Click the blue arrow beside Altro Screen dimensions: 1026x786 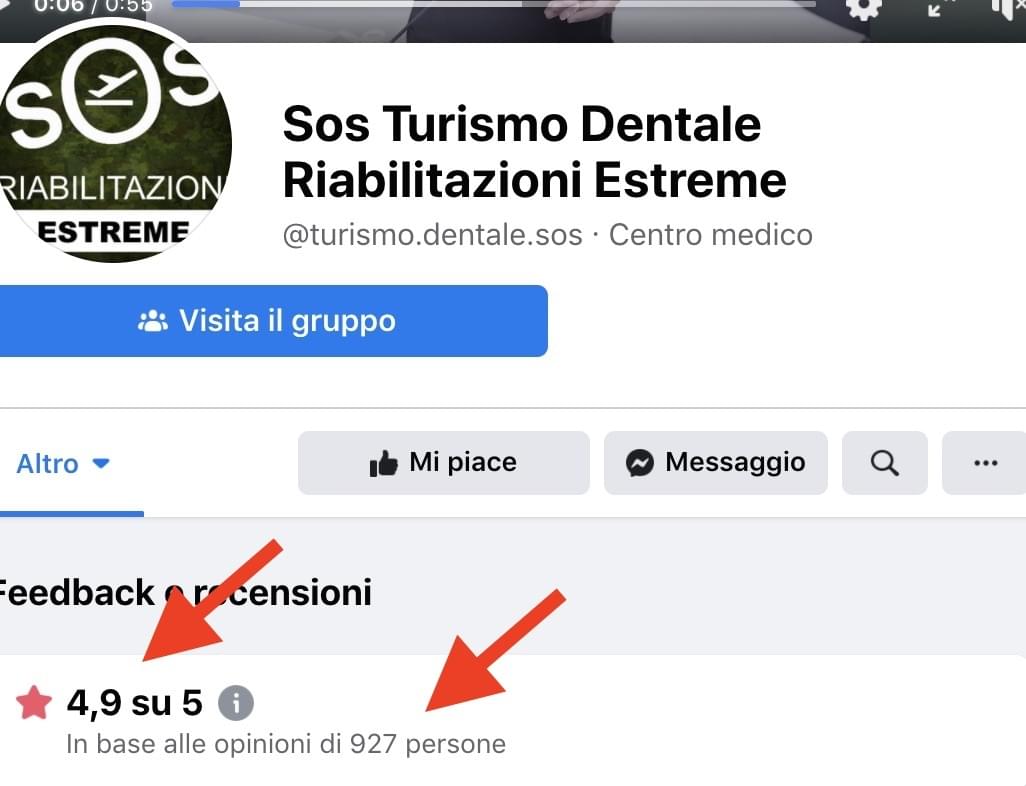click(x=101, y=463)
